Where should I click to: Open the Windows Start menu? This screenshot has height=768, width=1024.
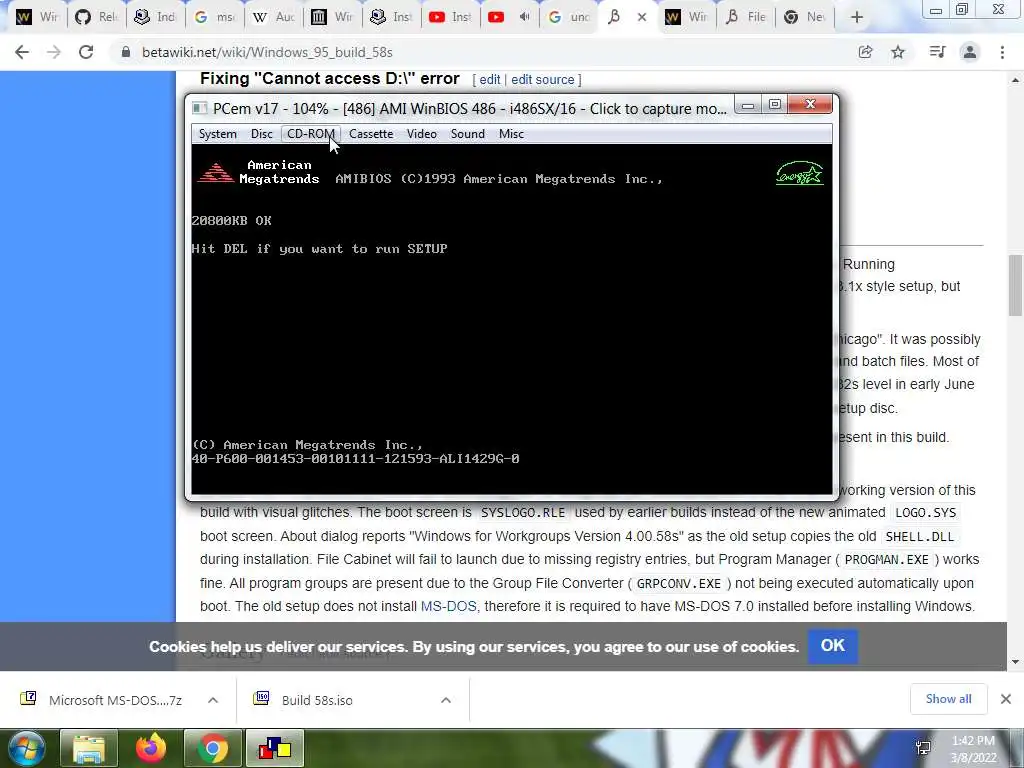click(x=26, y=748)
